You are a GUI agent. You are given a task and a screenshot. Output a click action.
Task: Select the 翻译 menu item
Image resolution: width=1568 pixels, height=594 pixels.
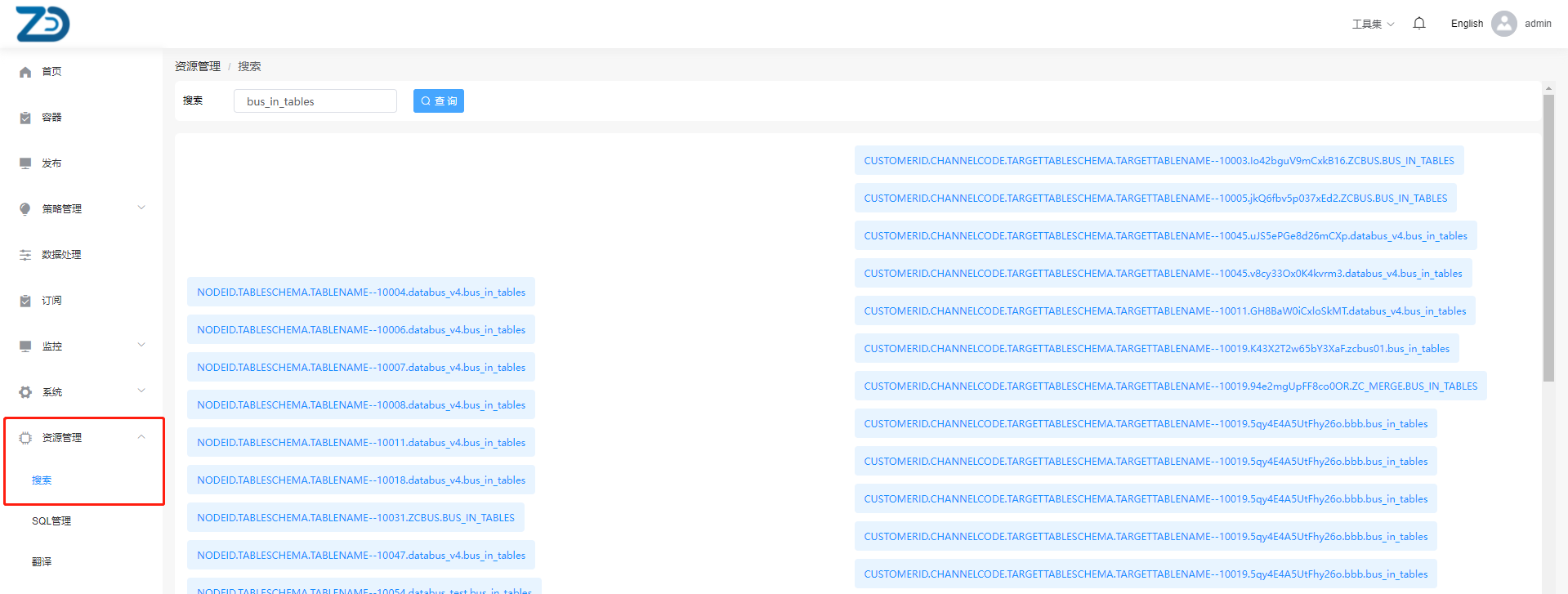42,562
